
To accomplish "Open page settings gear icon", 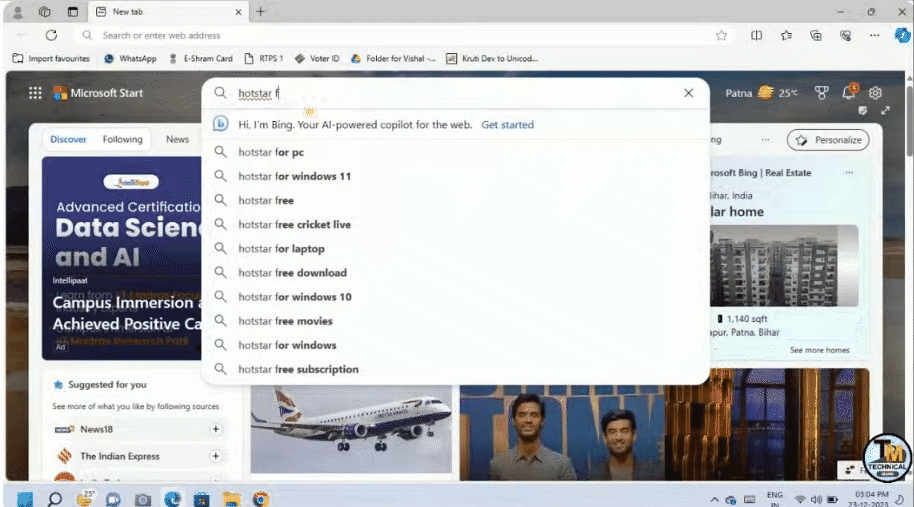I will coord(875,93).
